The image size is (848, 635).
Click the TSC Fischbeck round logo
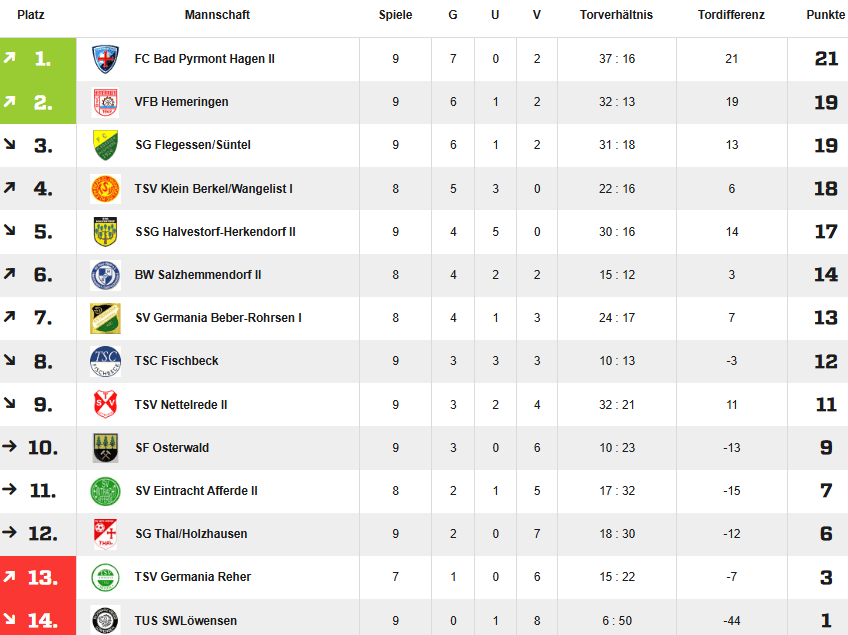[105, 361]
